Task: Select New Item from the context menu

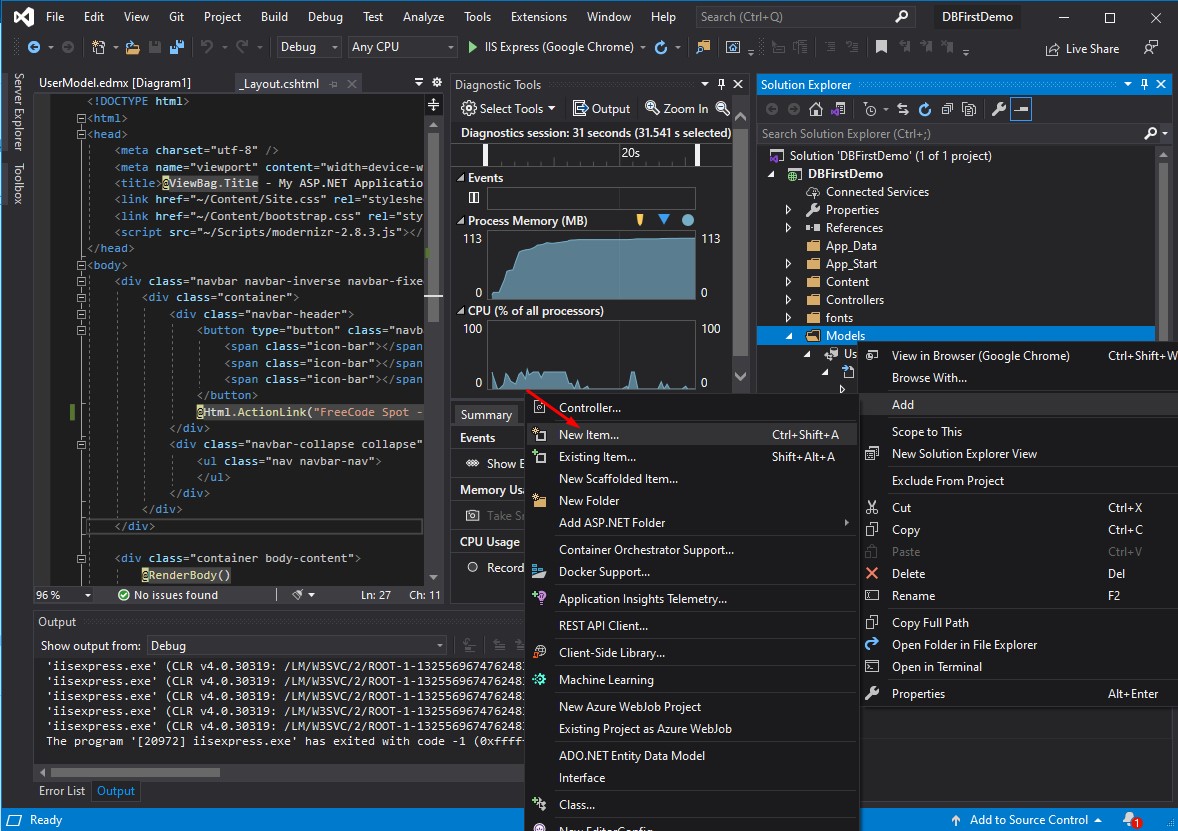Action: tap(590, 435)
